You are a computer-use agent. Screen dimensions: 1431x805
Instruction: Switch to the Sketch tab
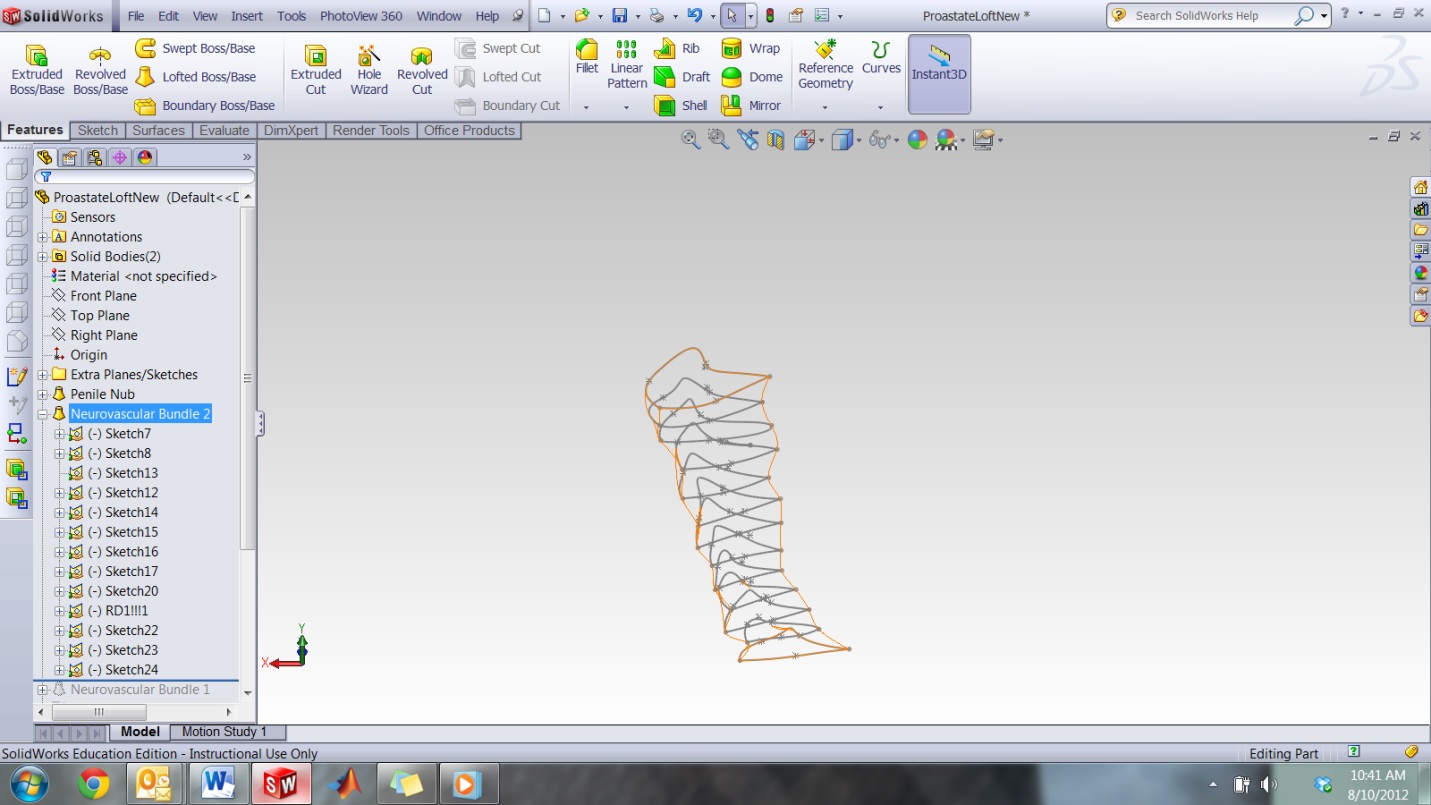click(x=98, y=131)
